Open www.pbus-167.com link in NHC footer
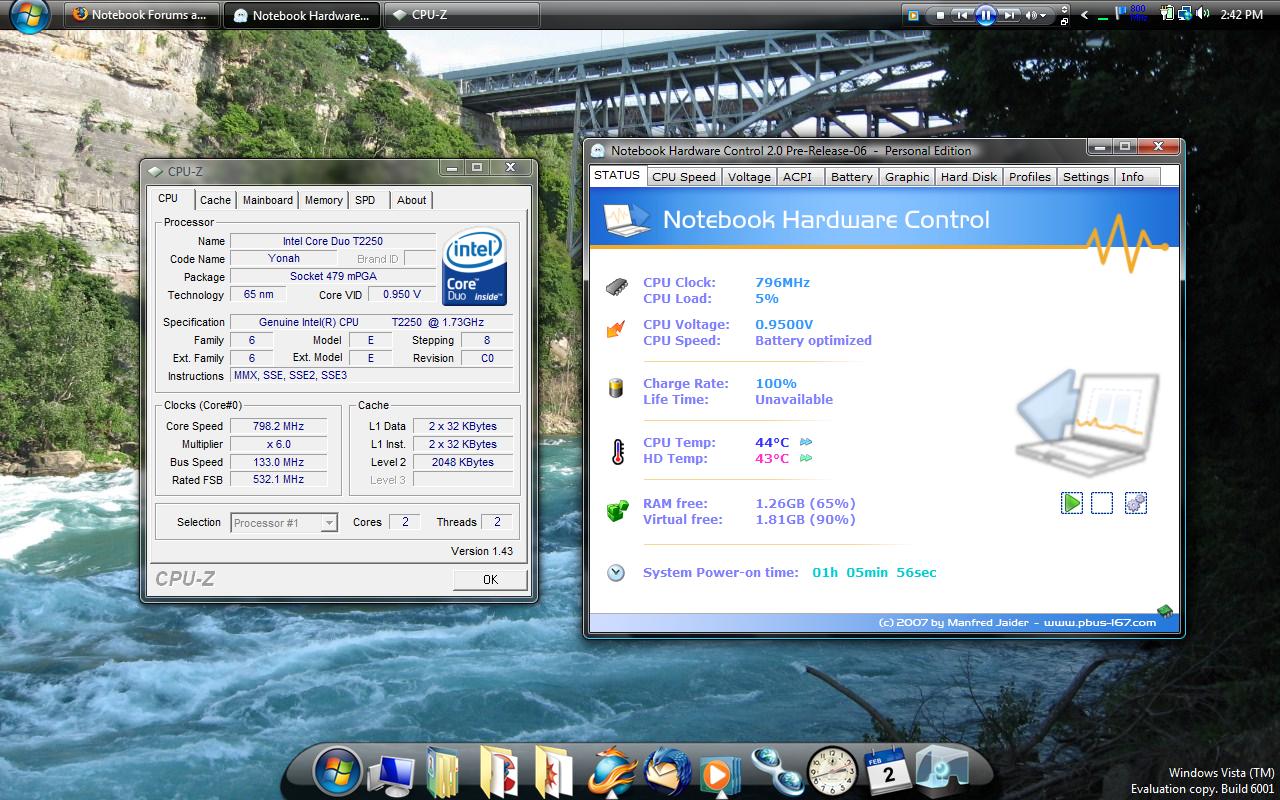Screen dimensions: 1280x800 pyautogui.click(x=1100, y=622)
